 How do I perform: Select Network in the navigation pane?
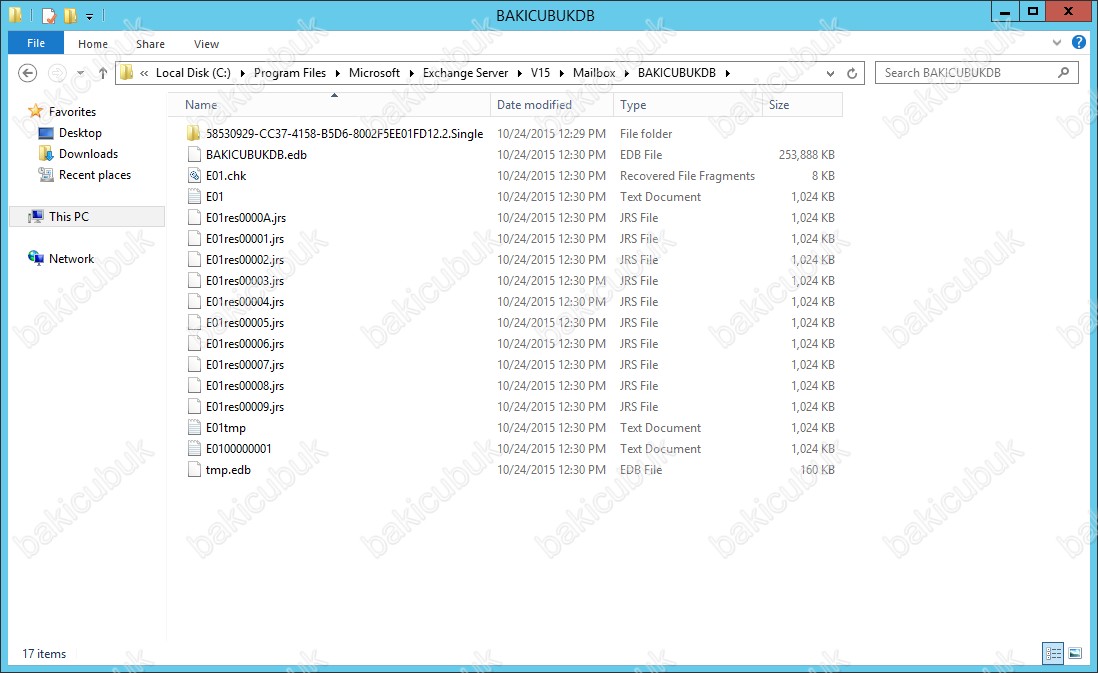[x=71, y=258]
